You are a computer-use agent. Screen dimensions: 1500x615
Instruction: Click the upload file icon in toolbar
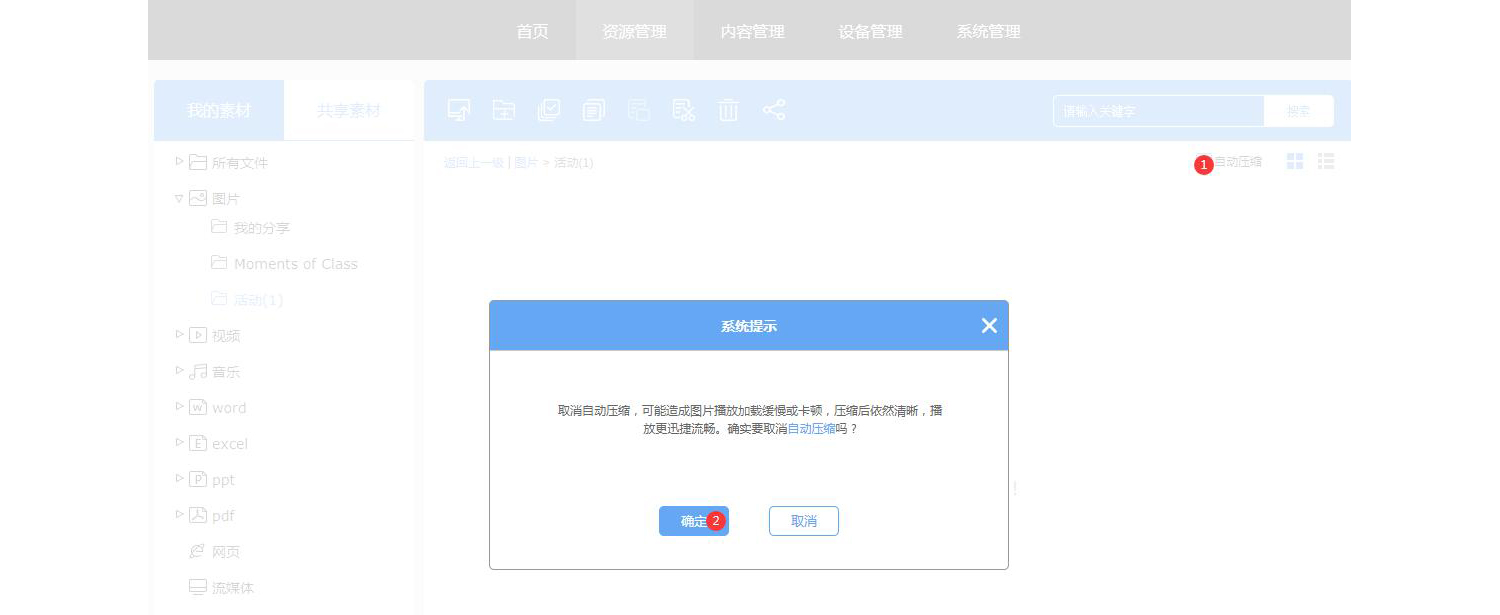[x=459, y=110]
